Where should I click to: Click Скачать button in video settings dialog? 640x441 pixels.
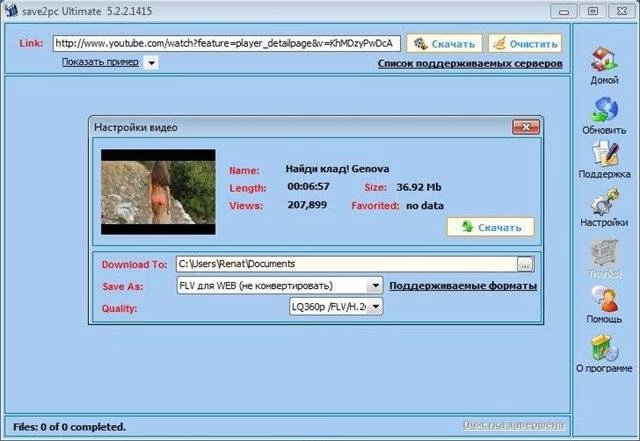click(x=491, y=227)
